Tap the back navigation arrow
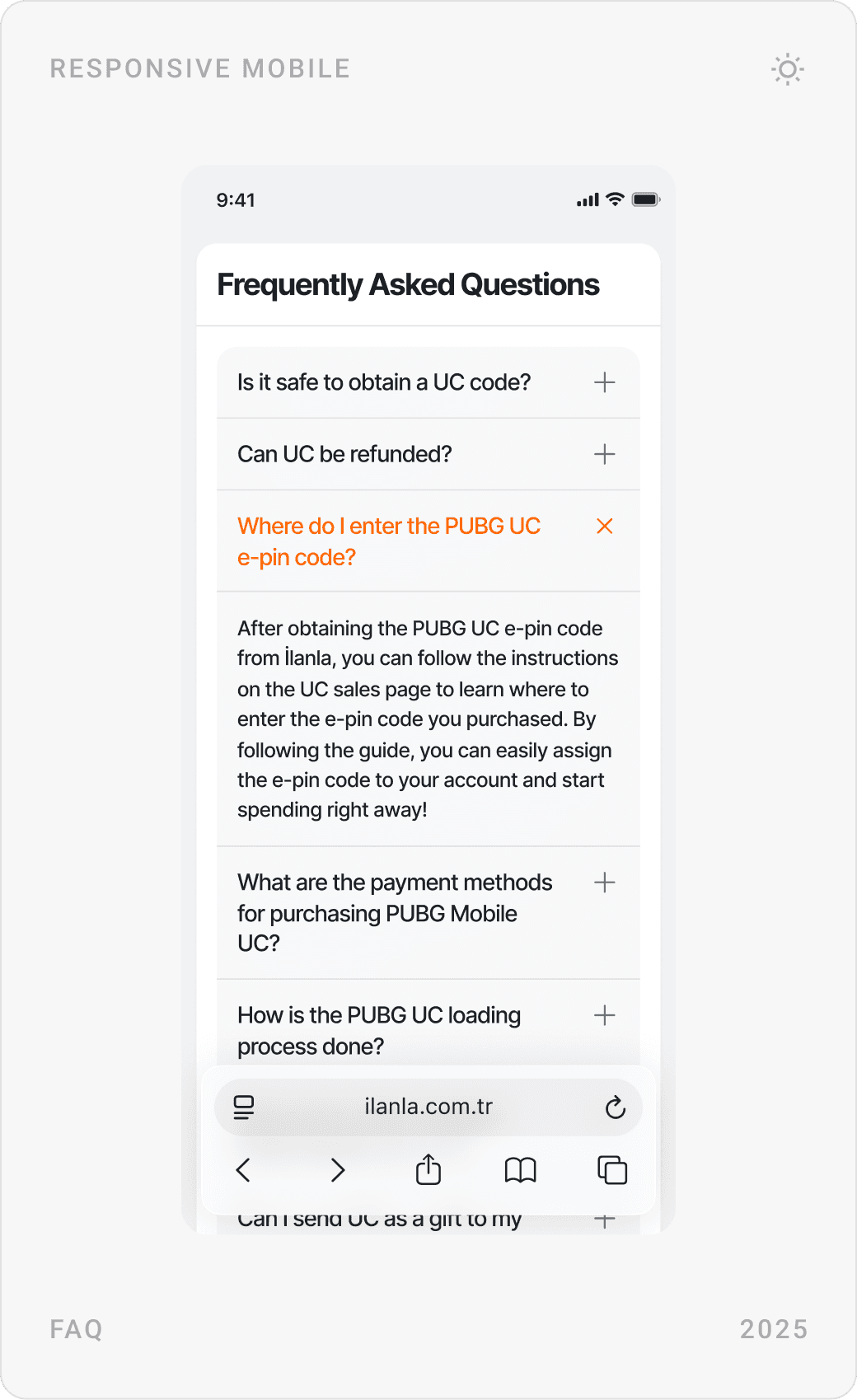This screenshot has width=857, height=1400. (x=242, y=1169)
